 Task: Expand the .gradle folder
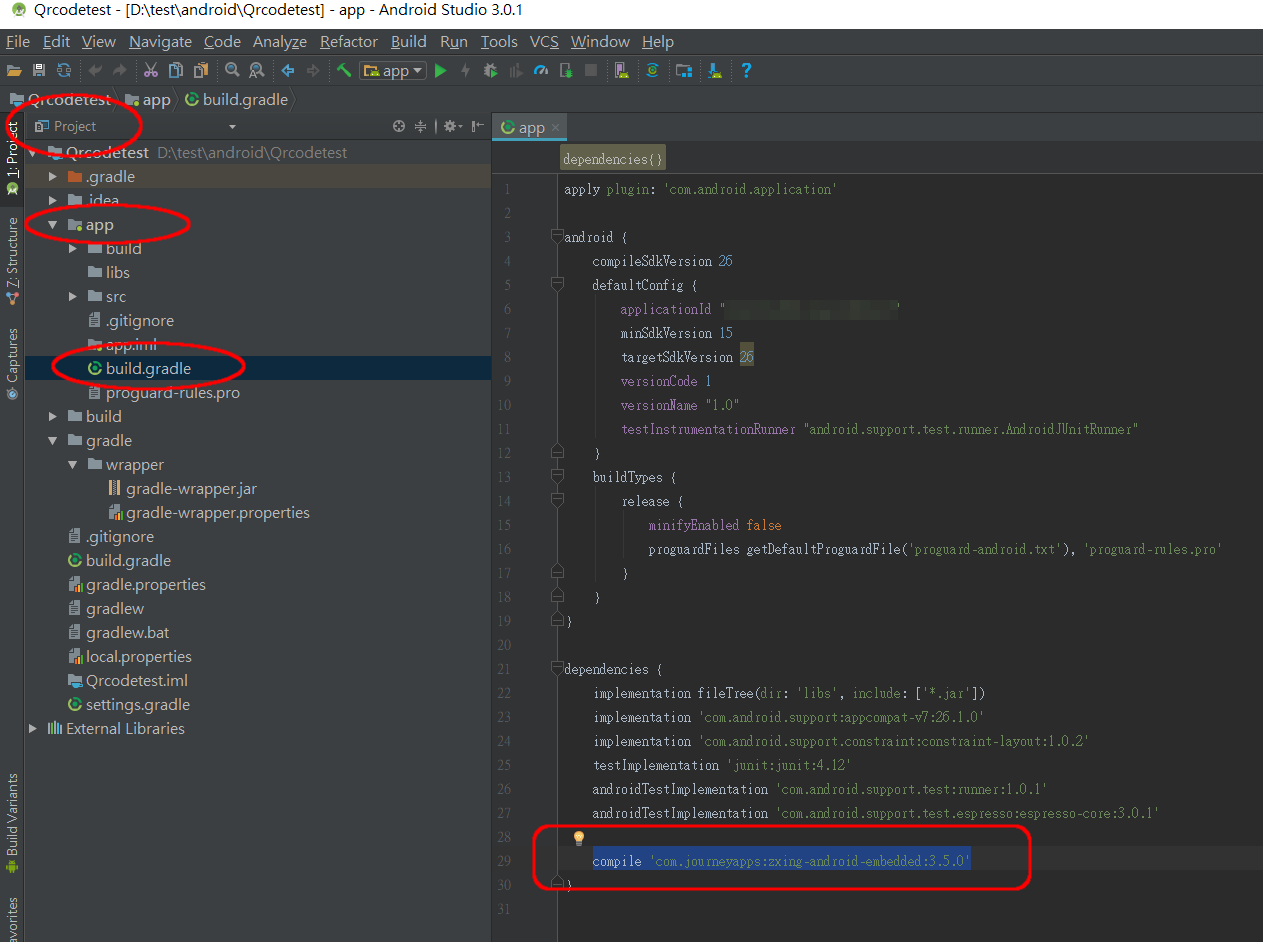click(x=52, y=177)
